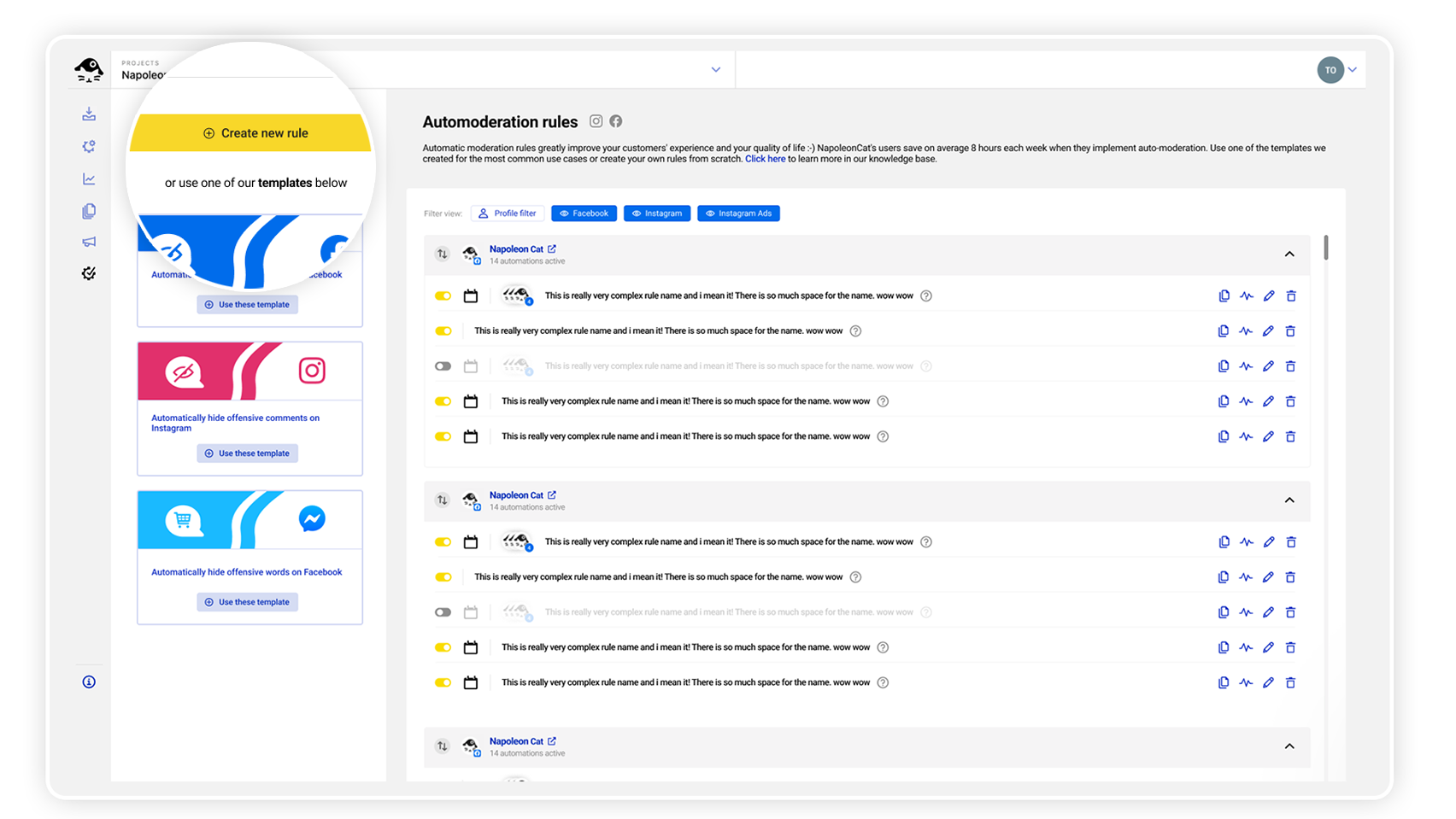
Task: Open external link icon beside first Napoleon Cat name
Action: pos(552,249)
